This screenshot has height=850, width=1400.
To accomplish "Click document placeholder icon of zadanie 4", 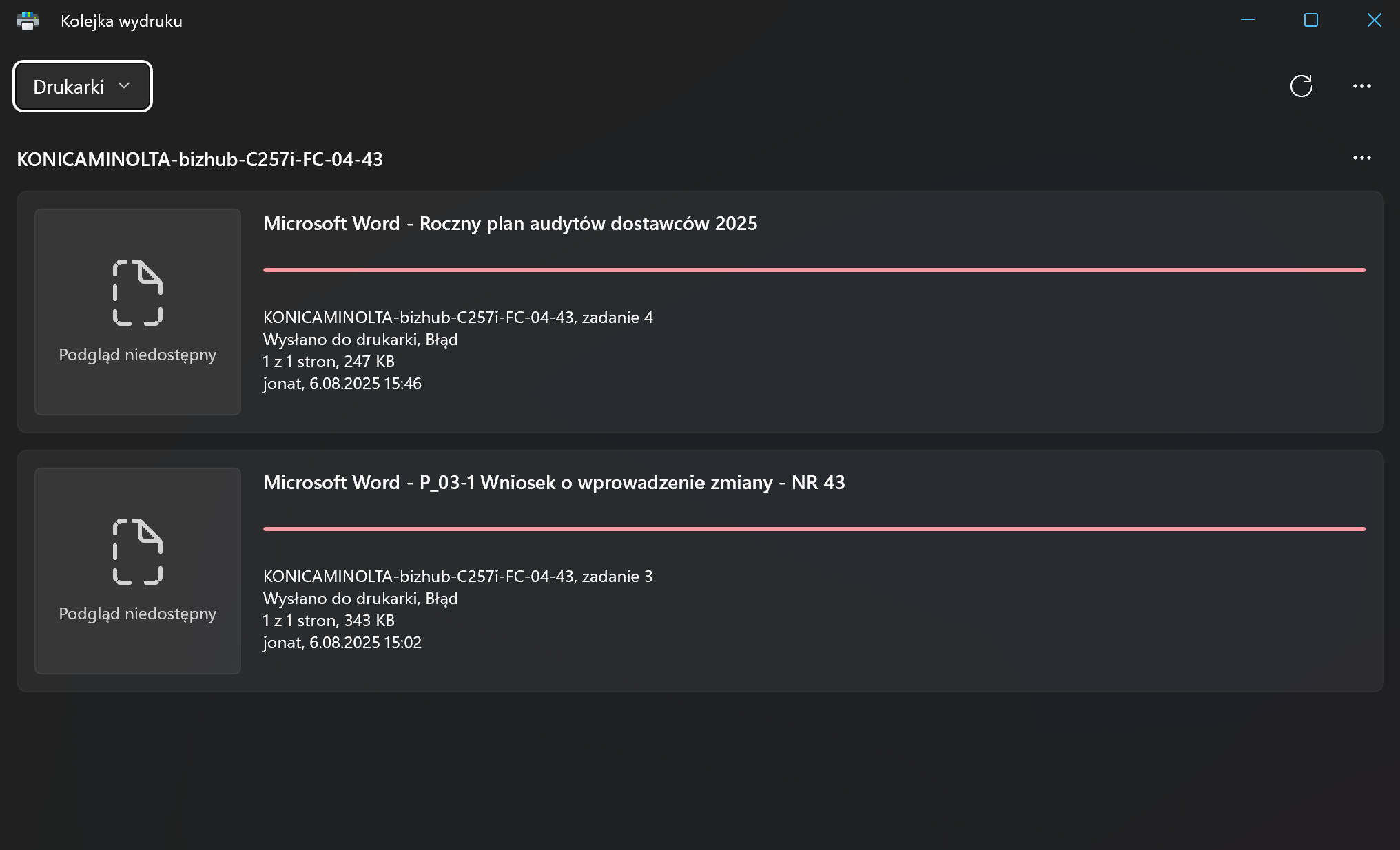I will (138, 293).
